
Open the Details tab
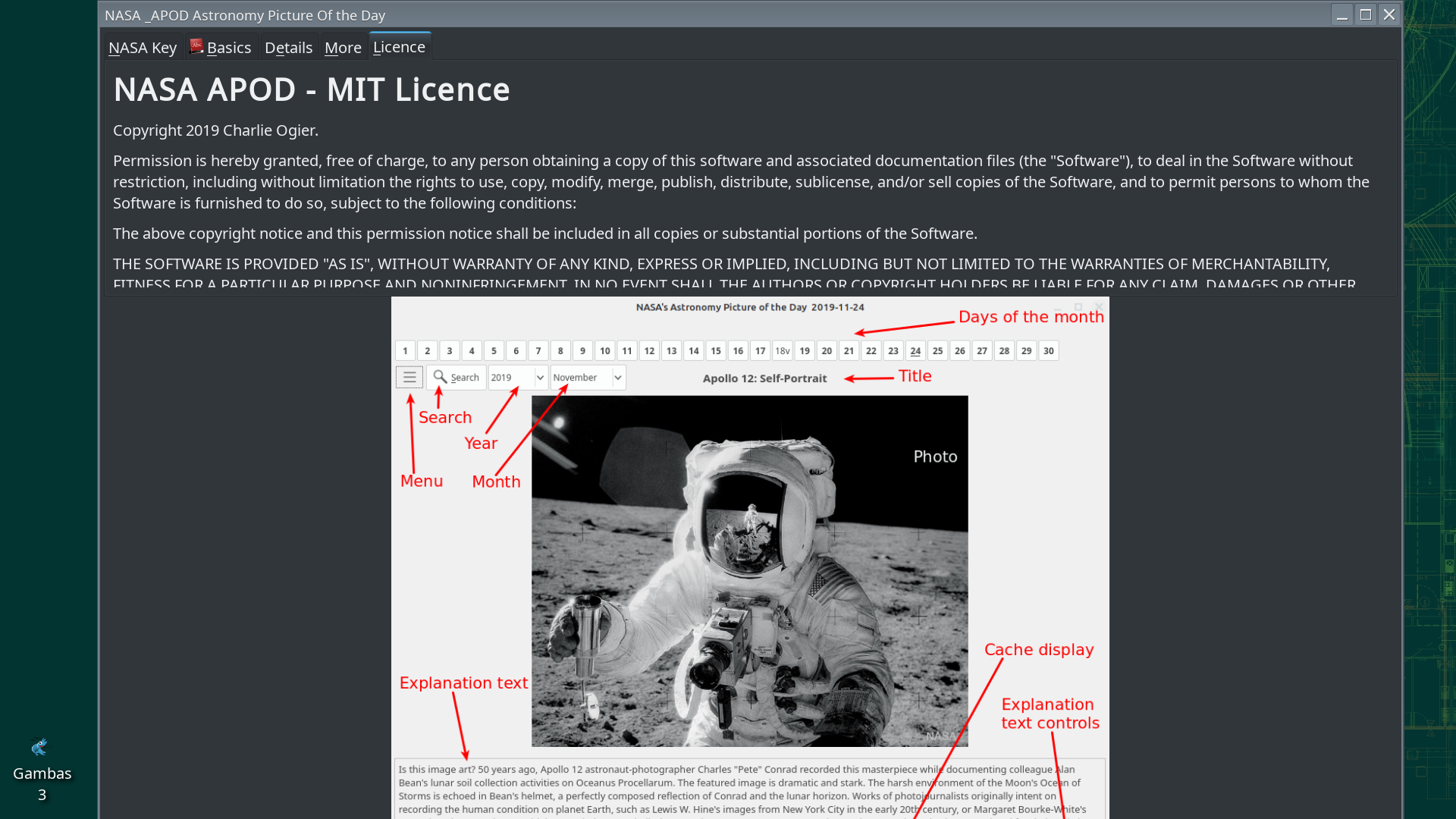coord(288,48)
